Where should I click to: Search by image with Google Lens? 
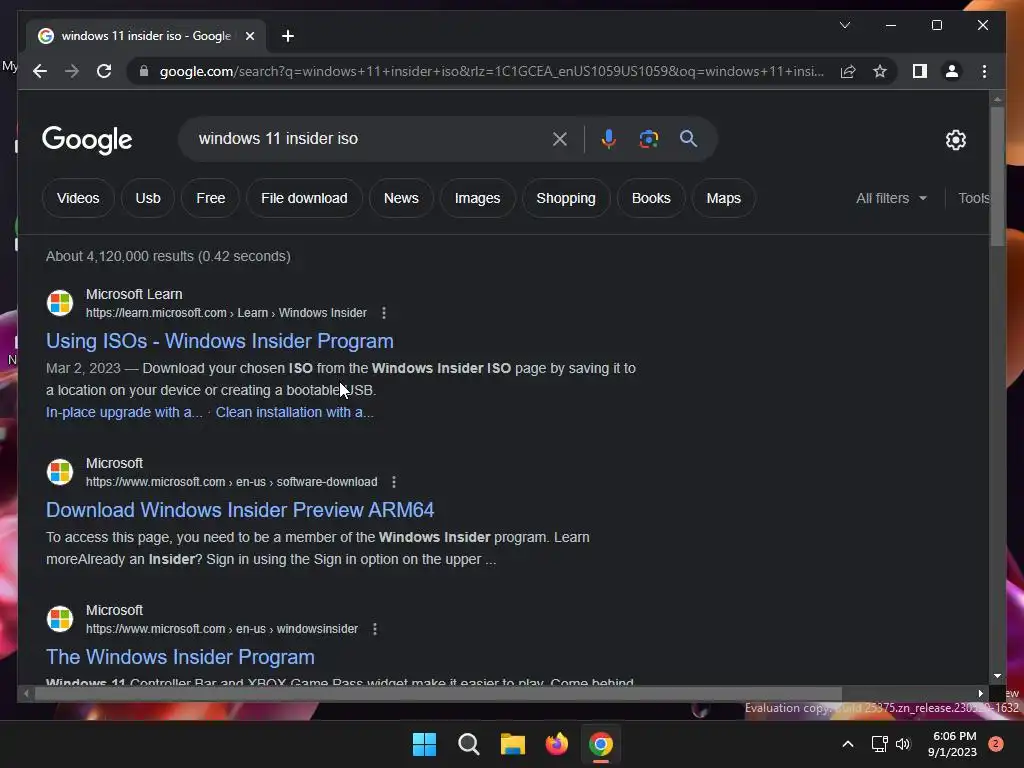(648, 139)
